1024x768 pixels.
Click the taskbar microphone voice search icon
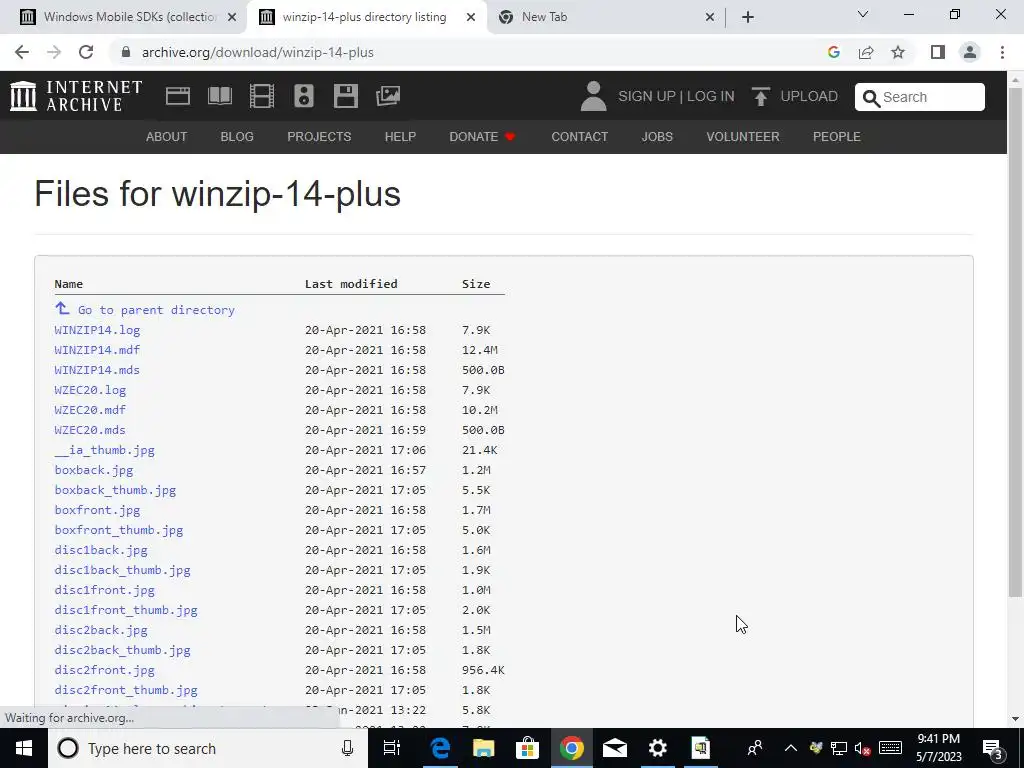pyautogui.click(x=347, y=748)
